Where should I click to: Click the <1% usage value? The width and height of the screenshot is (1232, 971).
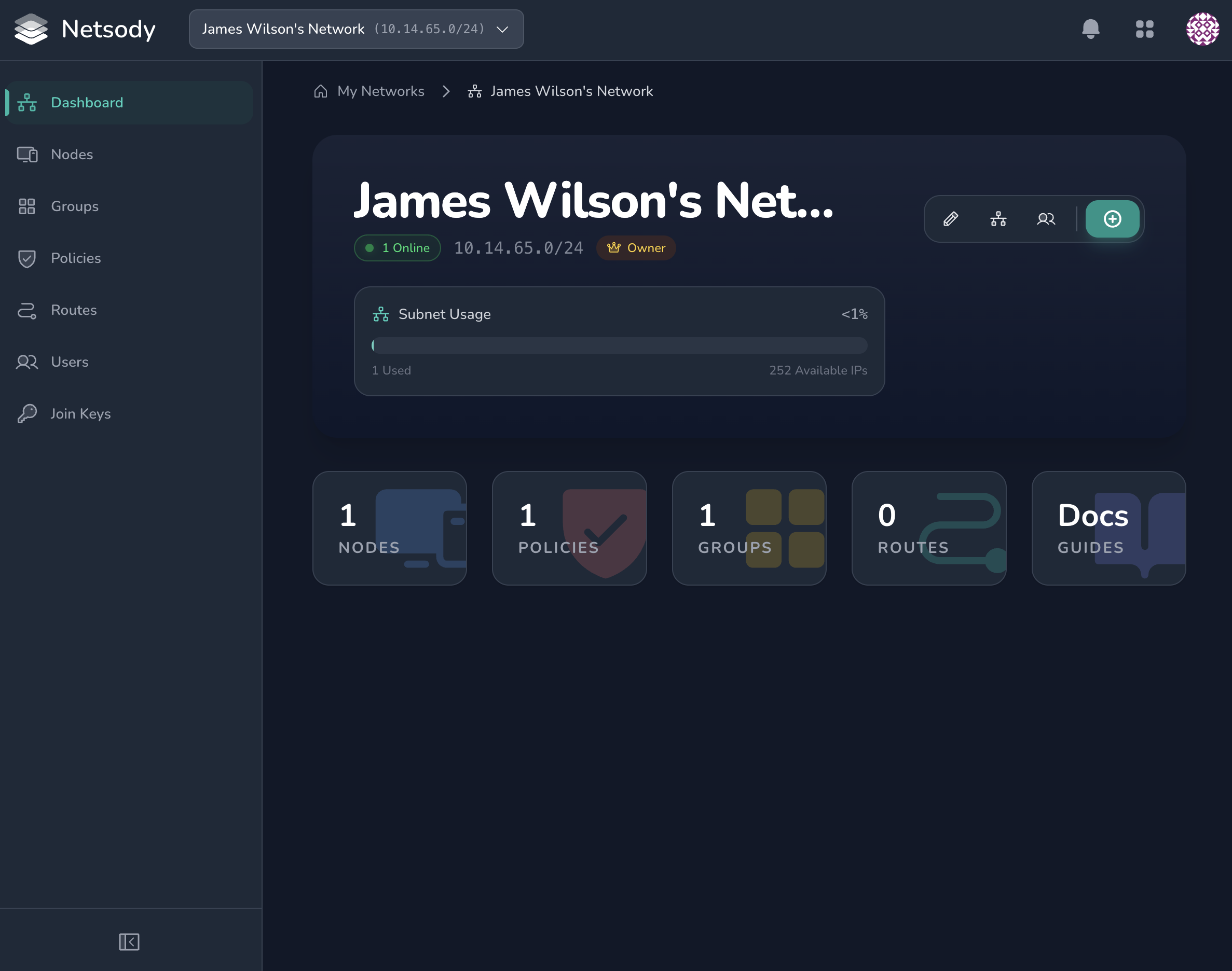click(x=854, y=314)
